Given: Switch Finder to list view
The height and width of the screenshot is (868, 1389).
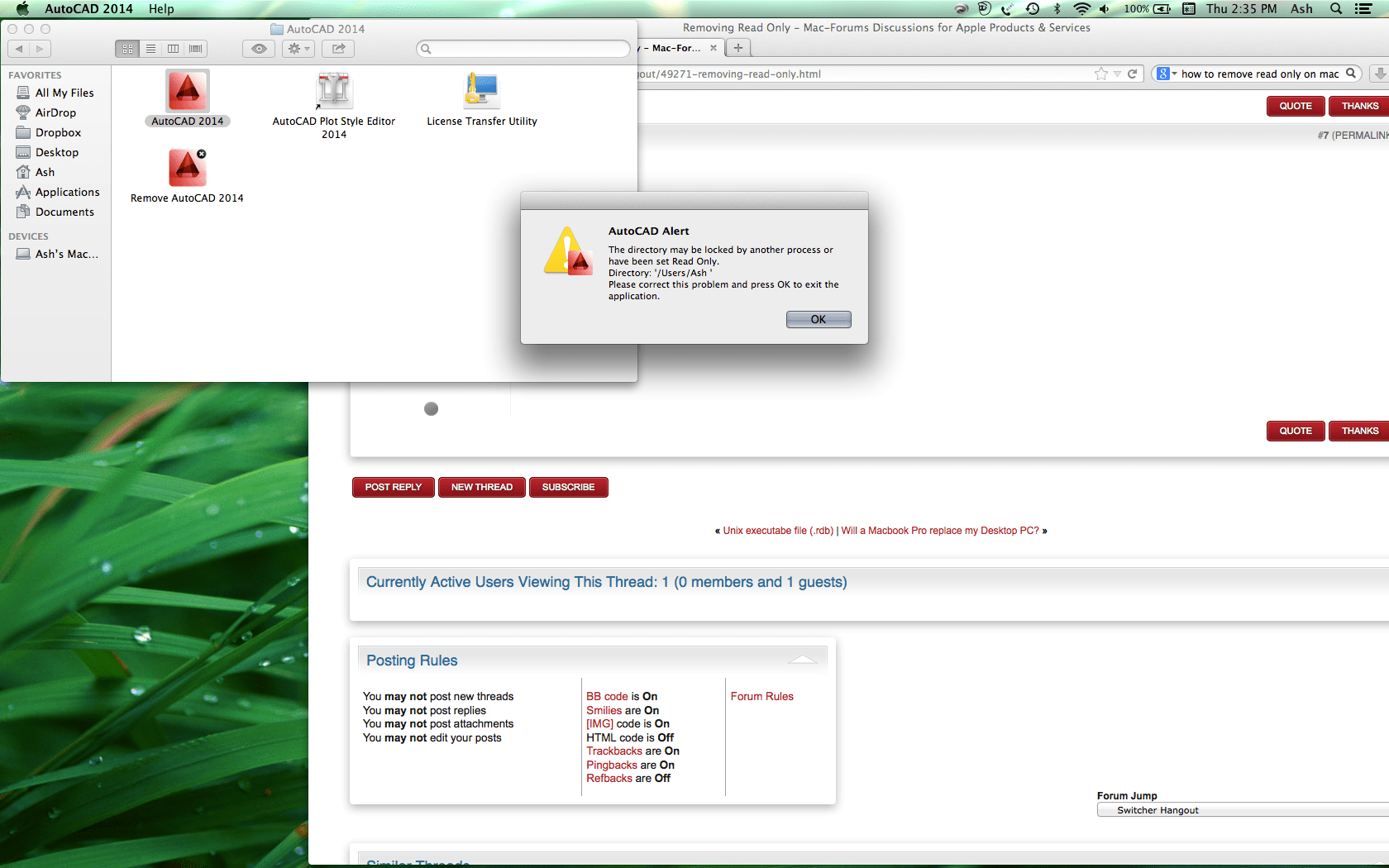Looking at the screenshot, I should coord(150,49).
